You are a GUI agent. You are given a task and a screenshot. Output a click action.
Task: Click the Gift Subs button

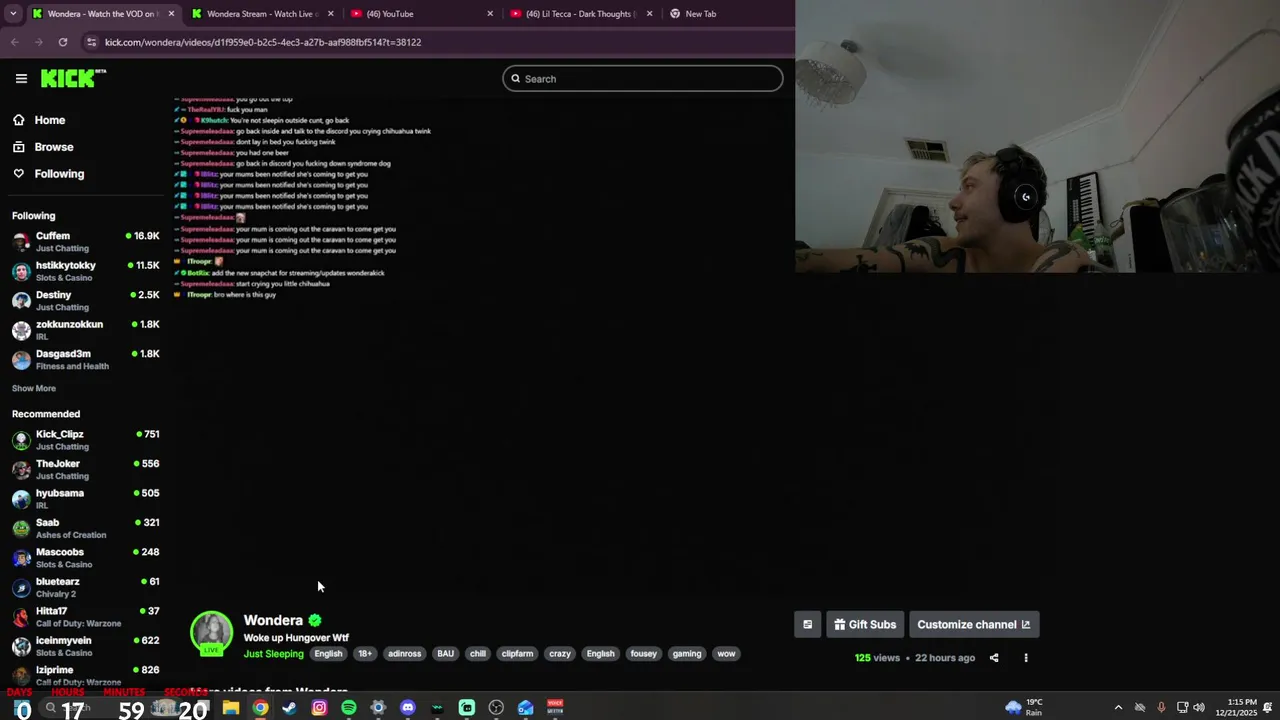click(865, 624)
